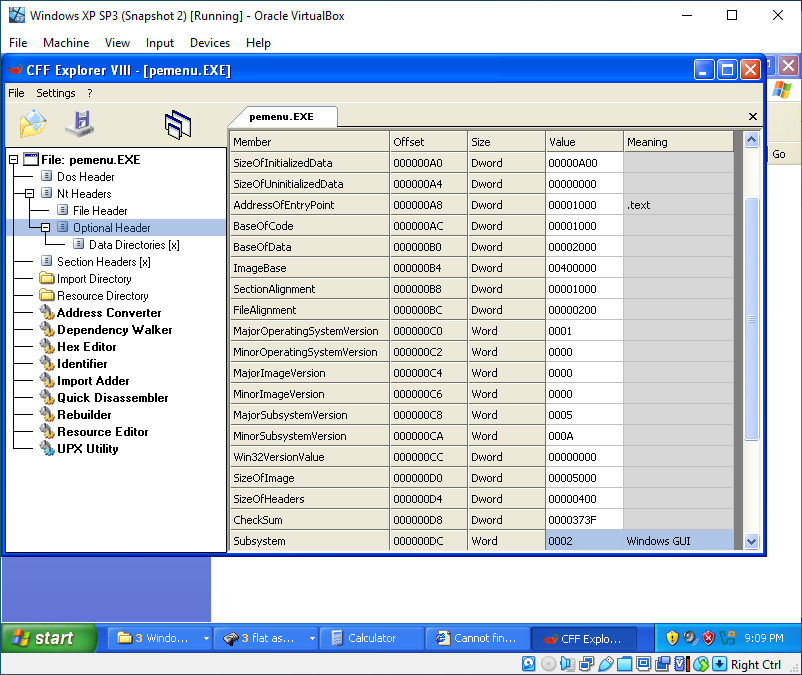Expand the 3 Windo... taskbar group dropdown
Screen dimensions: 802x675
pyautogui.click(x=206, y=638)
